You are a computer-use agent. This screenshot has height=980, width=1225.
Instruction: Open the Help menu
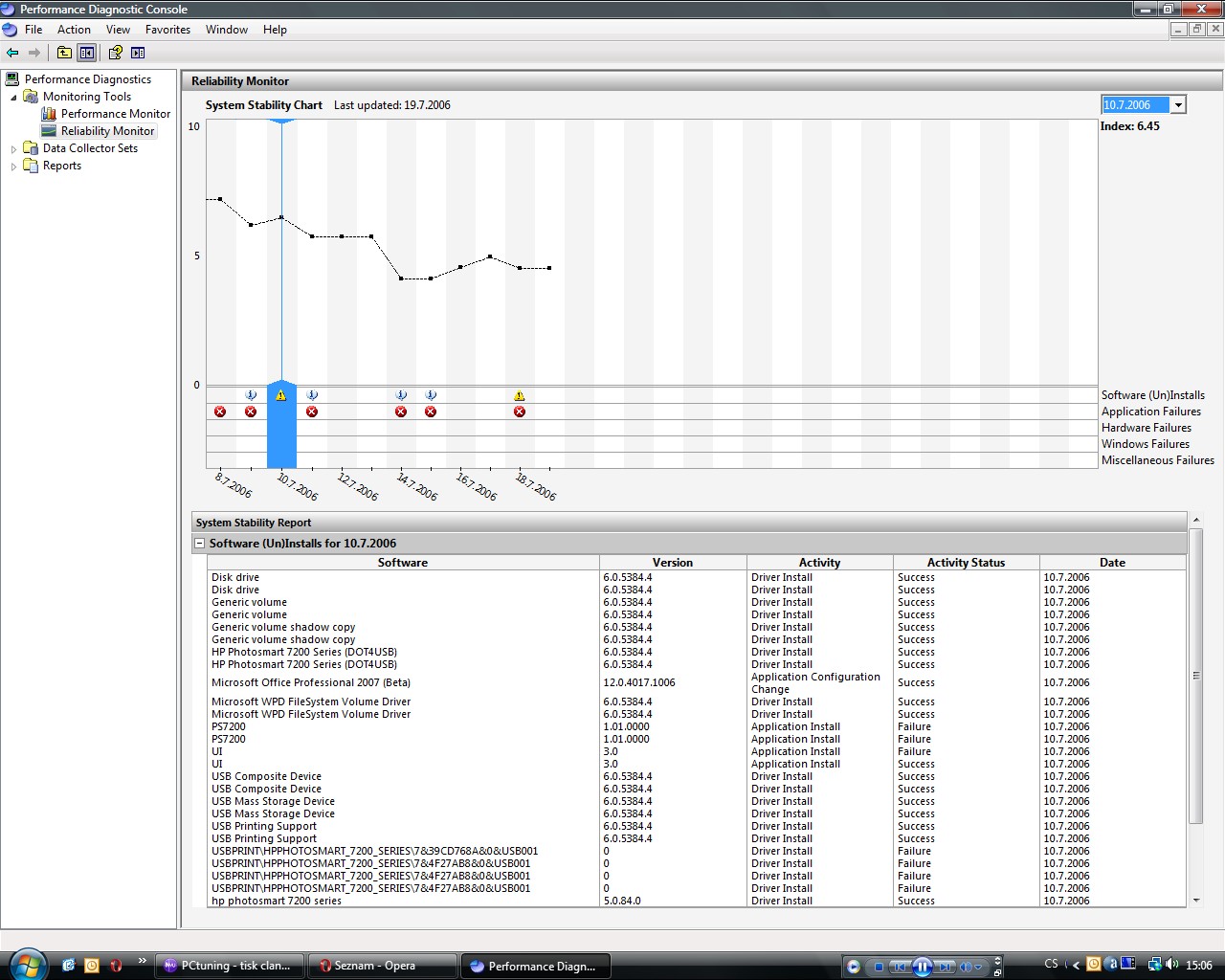click(x=275, y=30)
